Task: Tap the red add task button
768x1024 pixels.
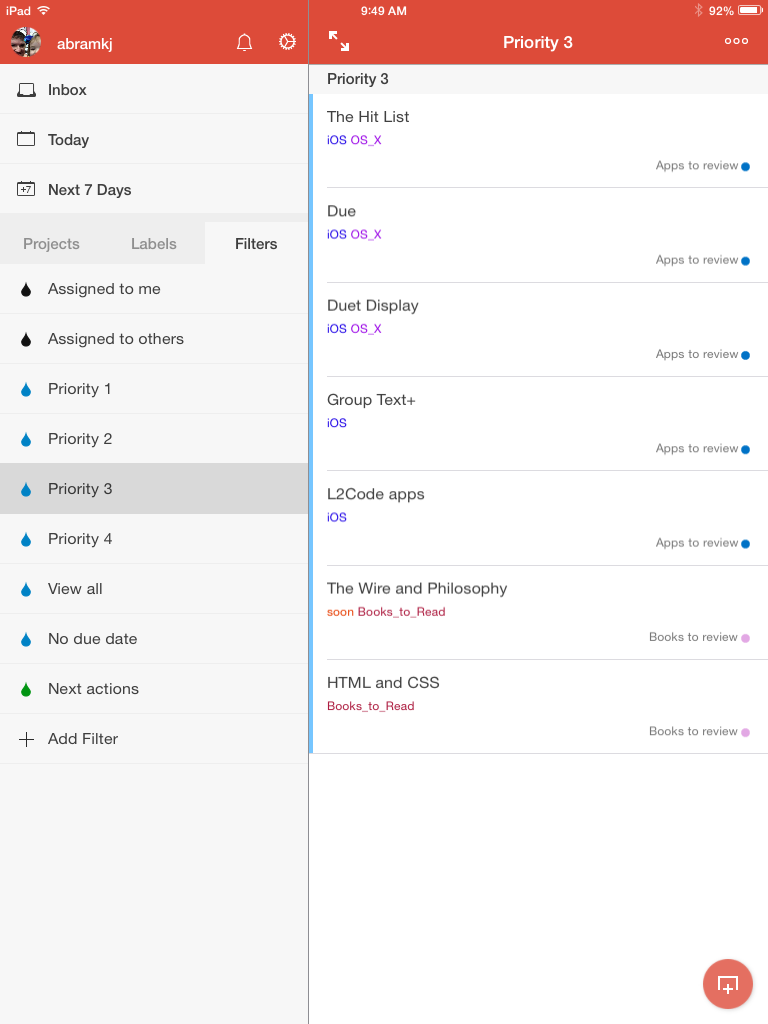Action: [x=727, y=984]
